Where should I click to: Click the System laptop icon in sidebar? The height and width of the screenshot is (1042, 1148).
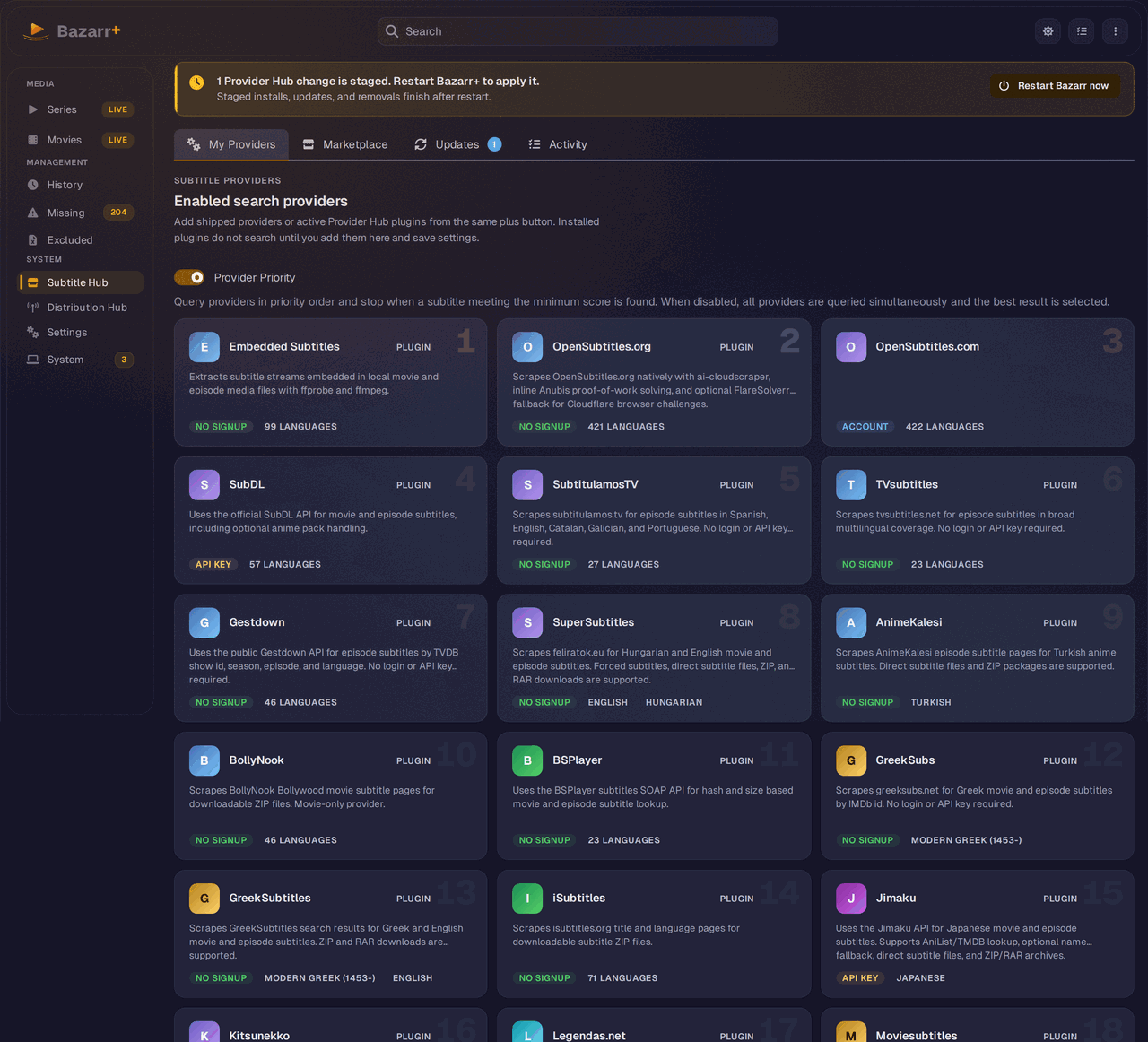[33, 360]
